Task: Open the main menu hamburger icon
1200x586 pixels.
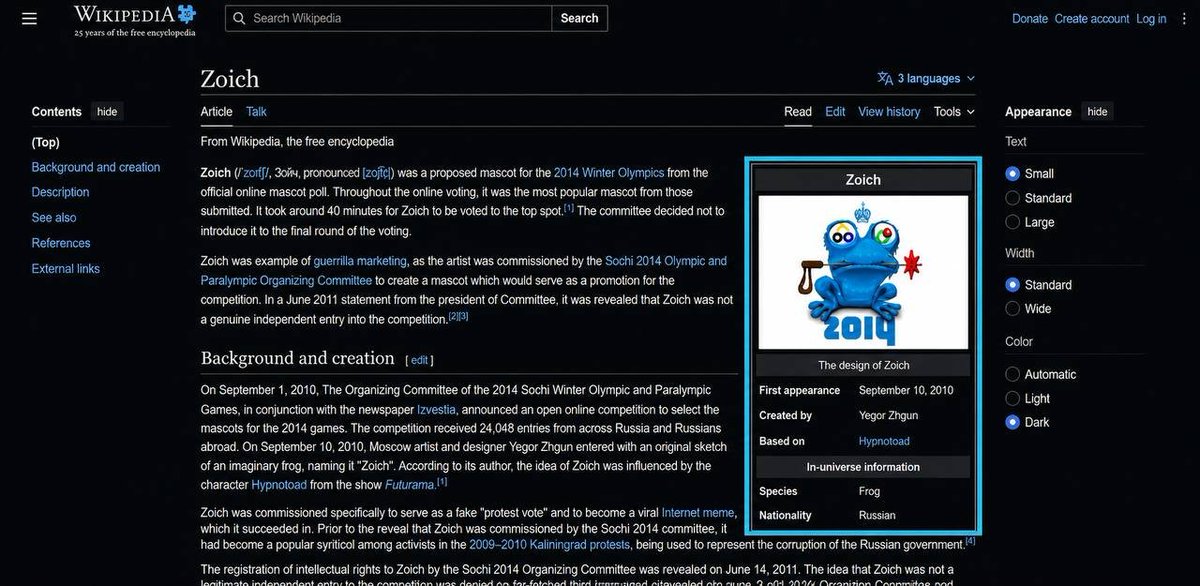Action: 29,18
